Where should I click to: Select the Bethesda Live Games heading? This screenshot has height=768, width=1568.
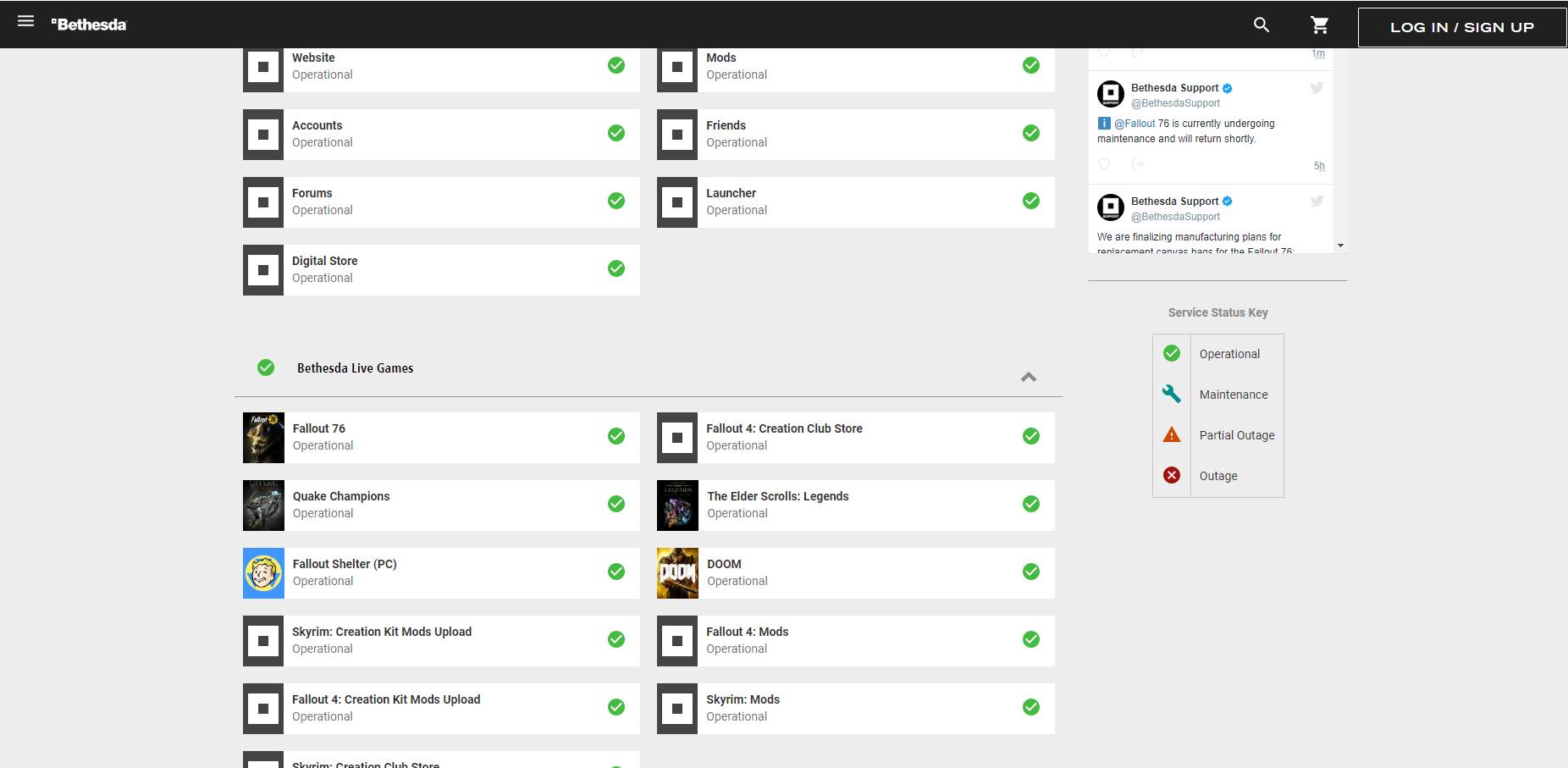point(355,368)
